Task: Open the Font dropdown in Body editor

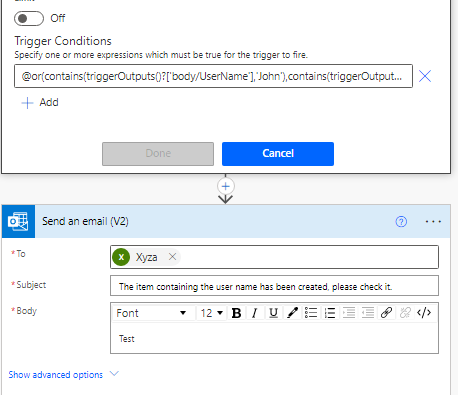Action: (x=152, y=313)
